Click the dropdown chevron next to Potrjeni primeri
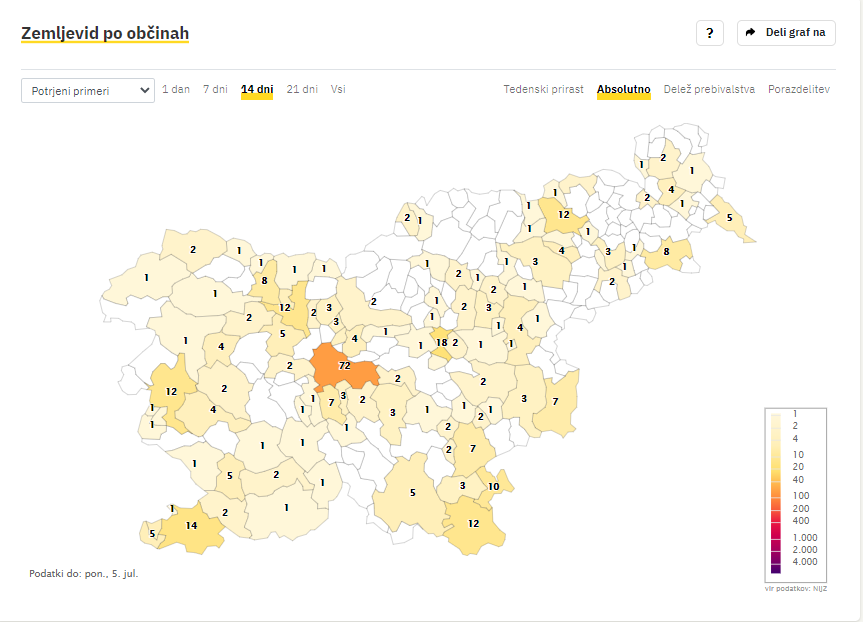863x622 pixels. click(x=145, y=90)
